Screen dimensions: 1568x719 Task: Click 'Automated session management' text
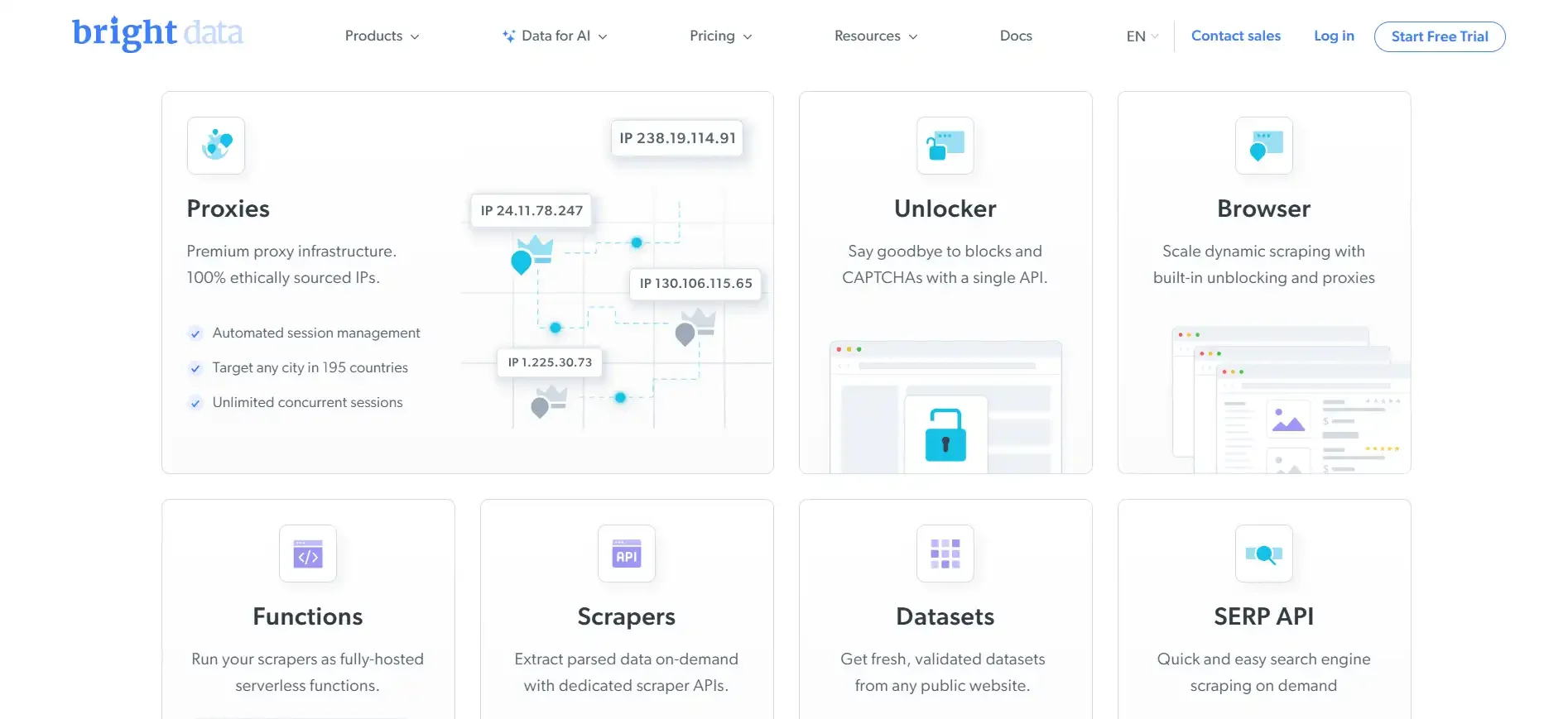pyautogui.click(x=316, y=333)
